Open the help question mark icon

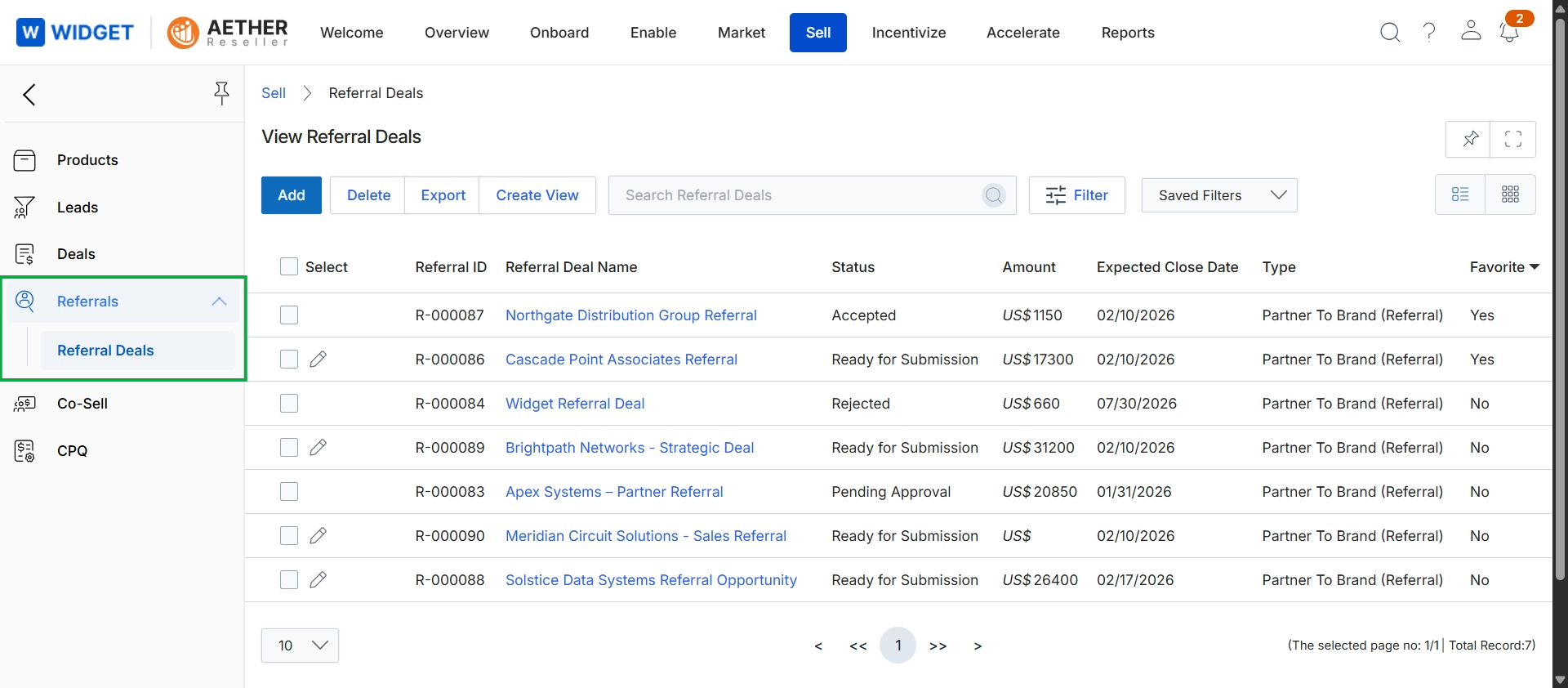click(1429, 33)
